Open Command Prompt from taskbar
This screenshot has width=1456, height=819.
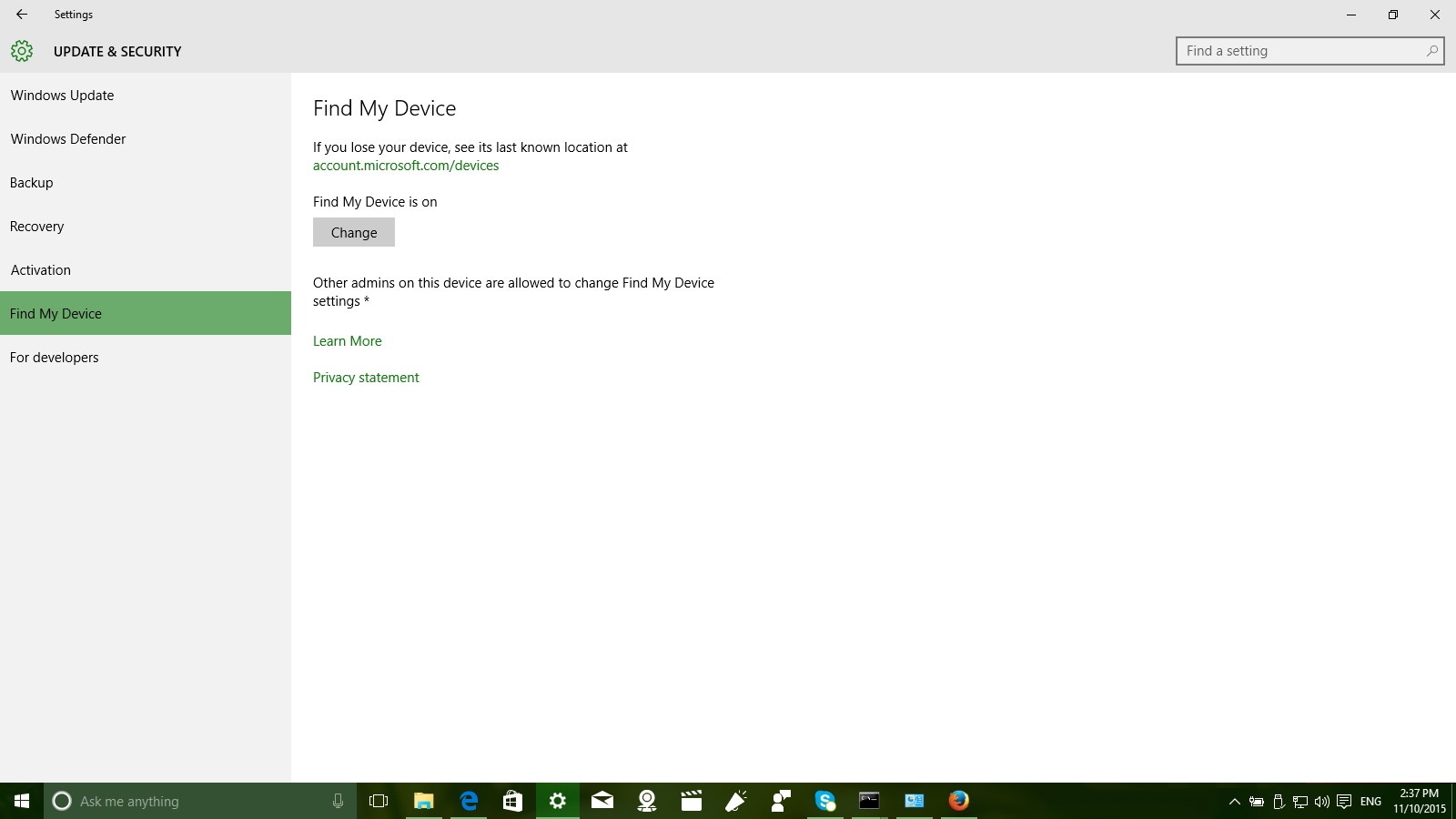coord(869,801)
